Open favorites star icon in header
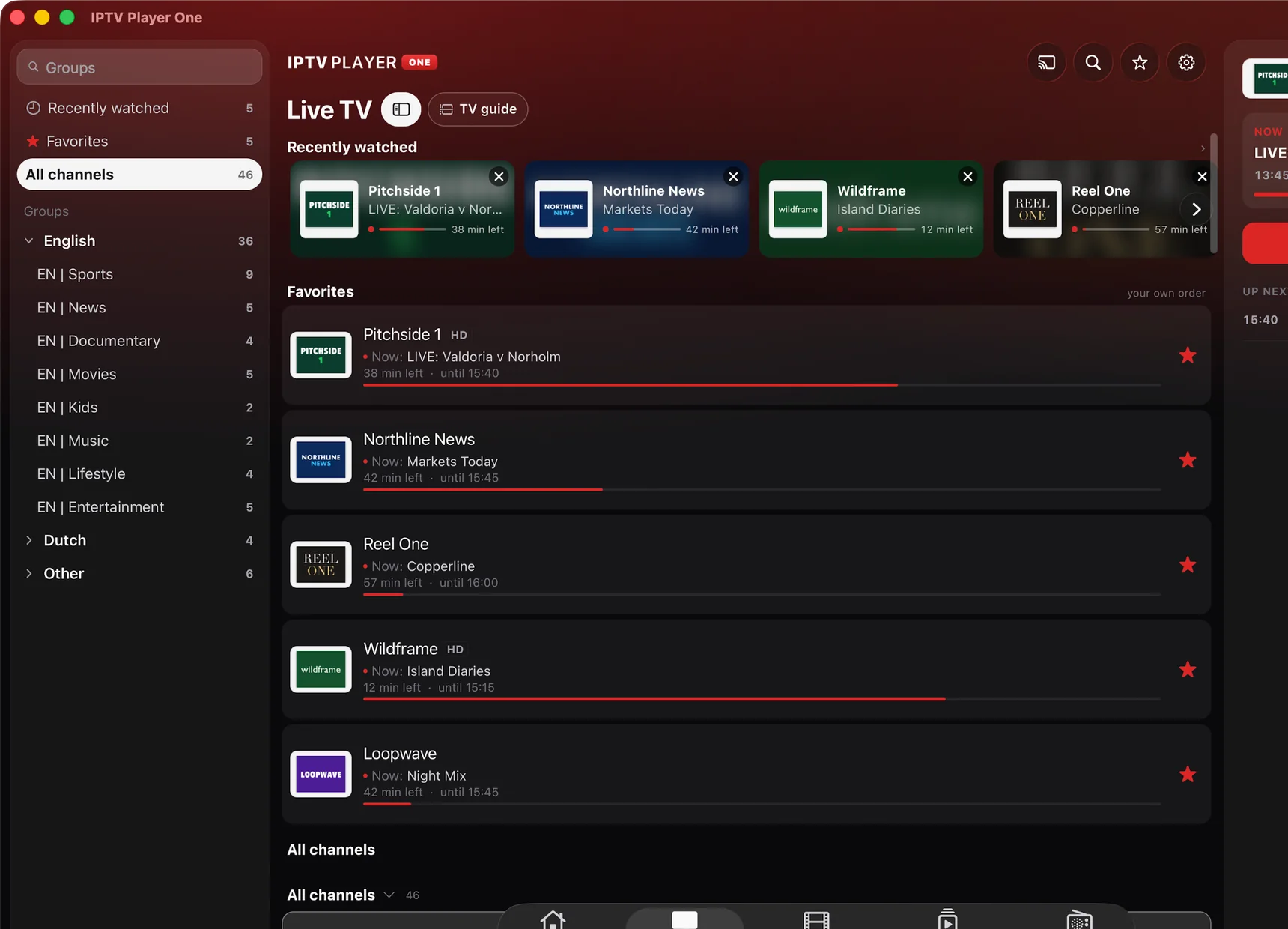The height and width of the screenshot is (929, 1288). click(x=1140, y=63)
